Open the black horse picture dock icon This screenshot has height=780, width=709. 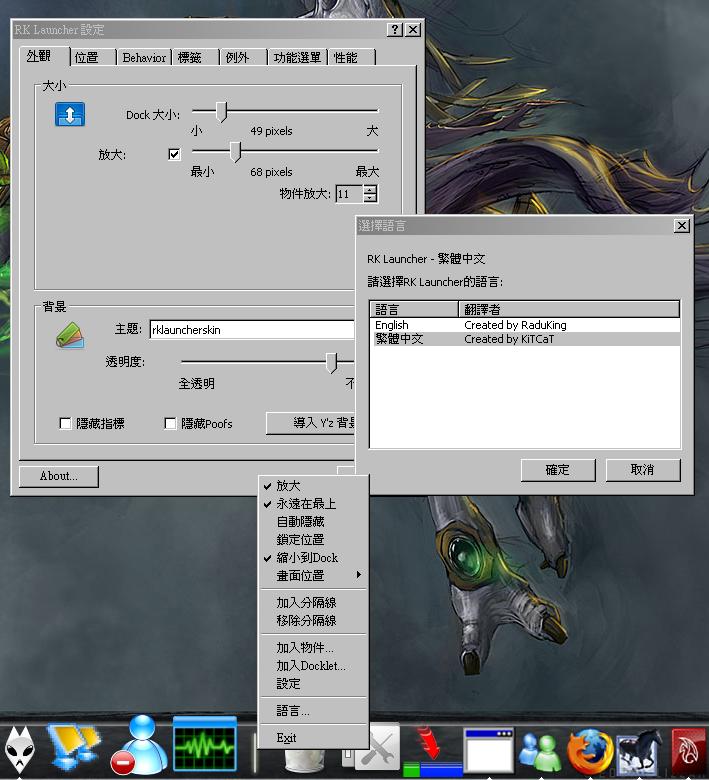pos(640,752)
